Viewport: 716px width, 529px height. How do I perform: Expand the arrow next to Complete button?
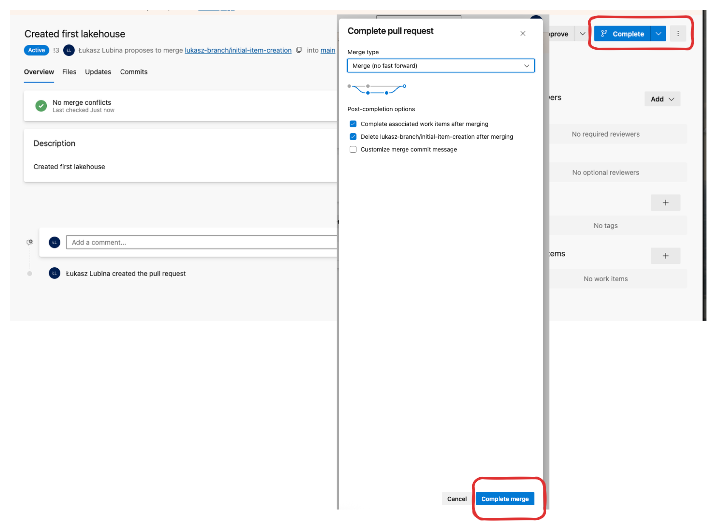tap(658, 33)
